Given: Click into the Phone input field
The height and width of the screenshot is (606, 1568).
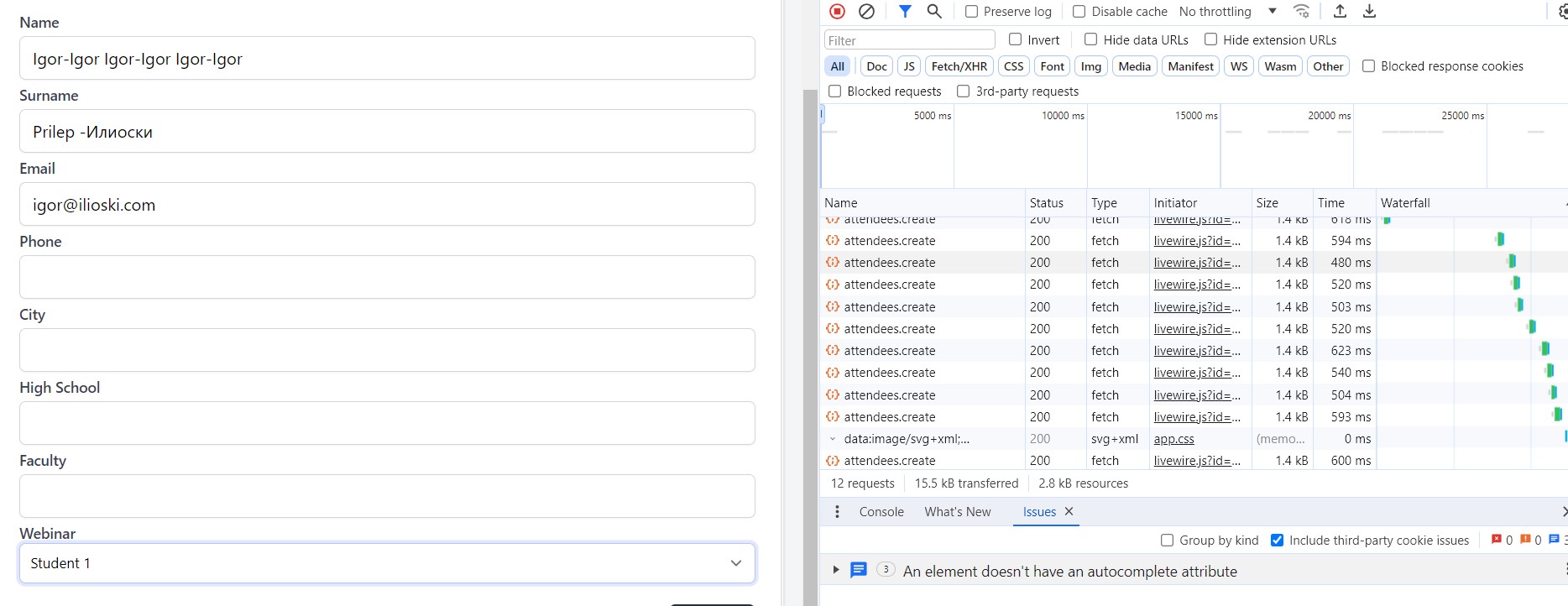Looking at the screenshot, I should coord(387,277).
